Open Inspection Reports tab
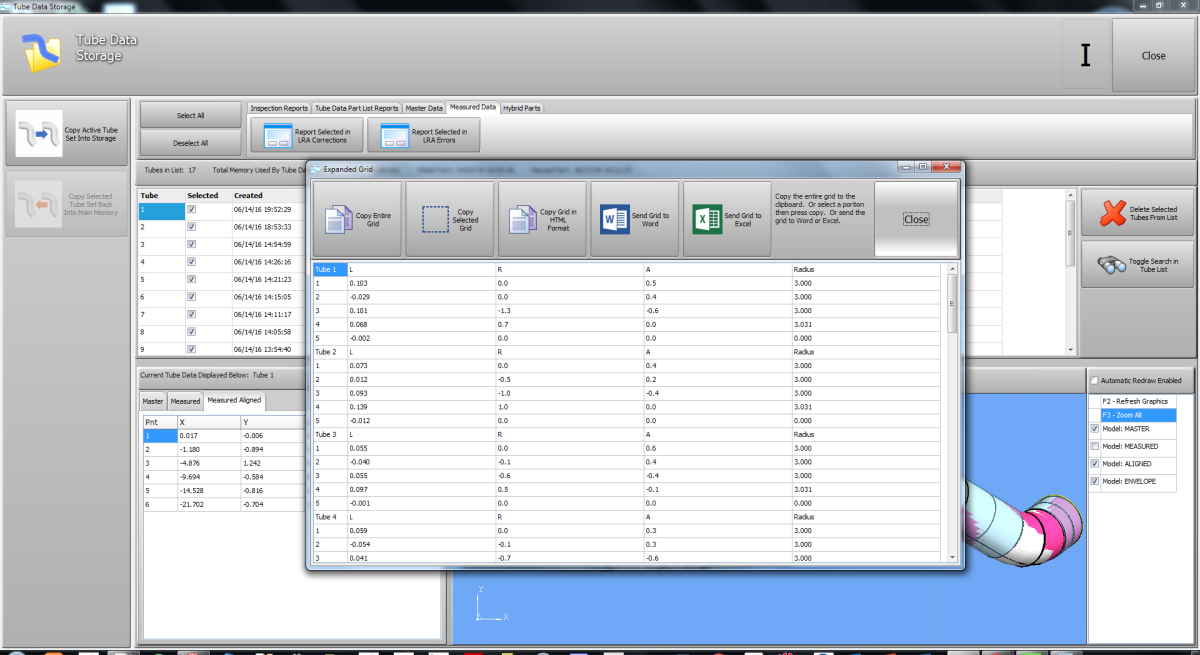 [279, 108]
